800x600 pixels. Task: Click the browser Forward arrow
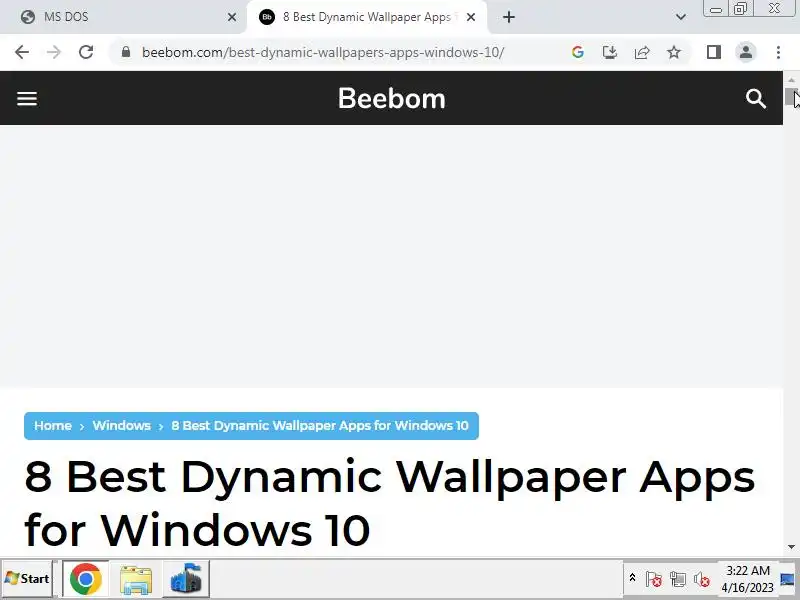pos(54,52)
